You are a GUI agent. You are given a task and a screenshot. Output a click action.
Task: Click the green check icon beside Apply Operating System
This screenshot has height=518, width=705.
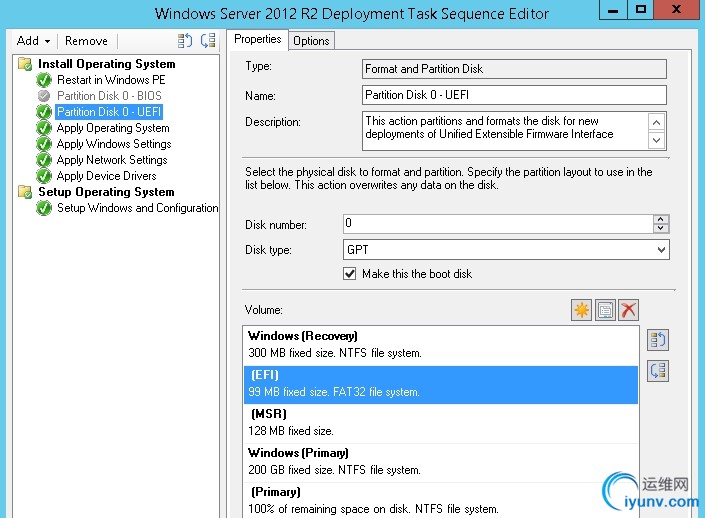click(44, 128)
